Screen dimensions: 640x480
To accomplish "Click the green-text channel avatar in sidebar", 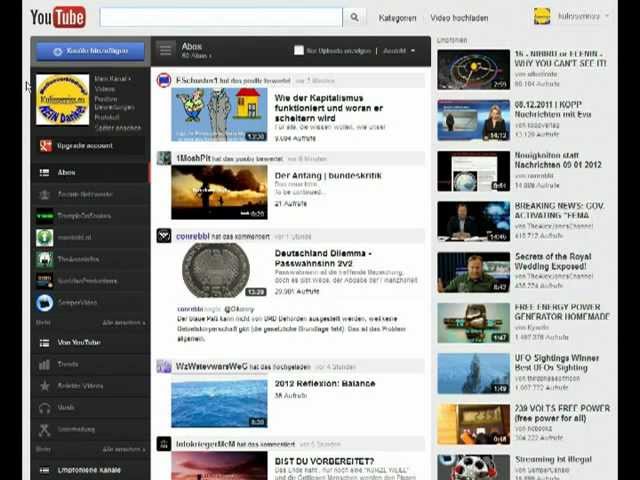I will pyautogui.click(x=44, y=216).
